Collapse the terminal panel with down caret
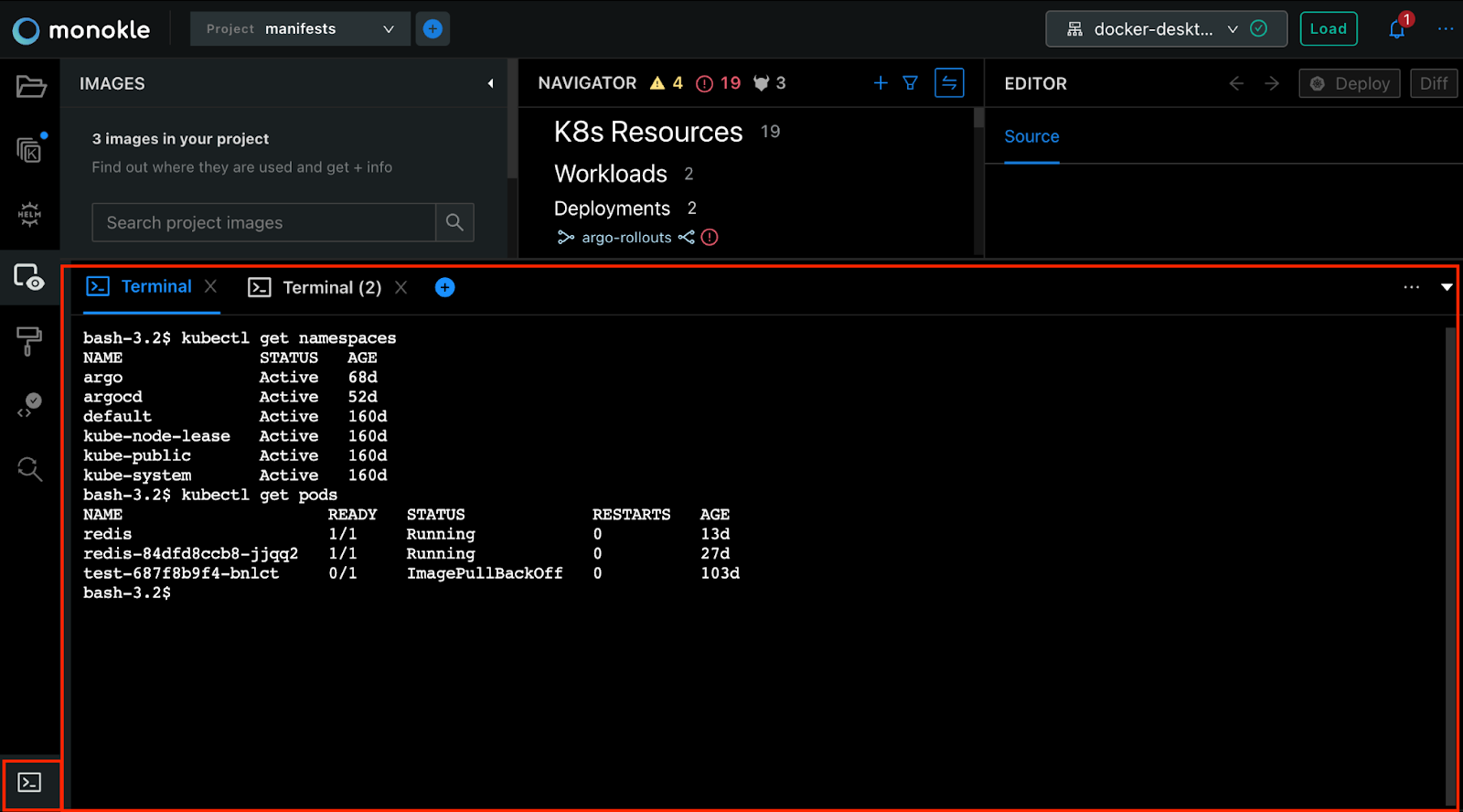 click(x=1447, y=287)
